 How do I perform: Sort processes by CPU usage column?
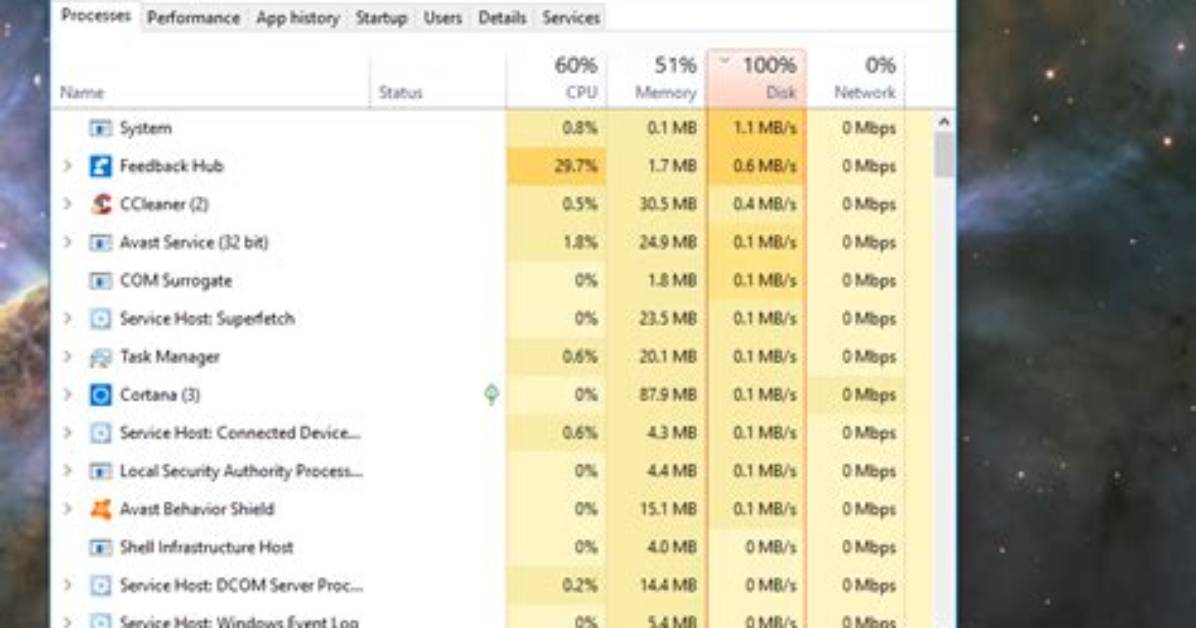(x=556, y=79)
